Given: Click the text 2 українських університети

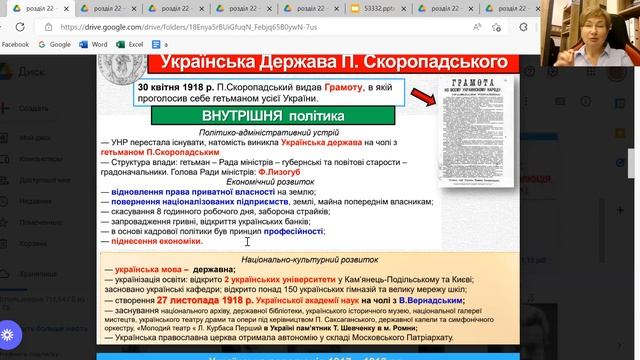Looking at the screenshot, I should point(280,280).
